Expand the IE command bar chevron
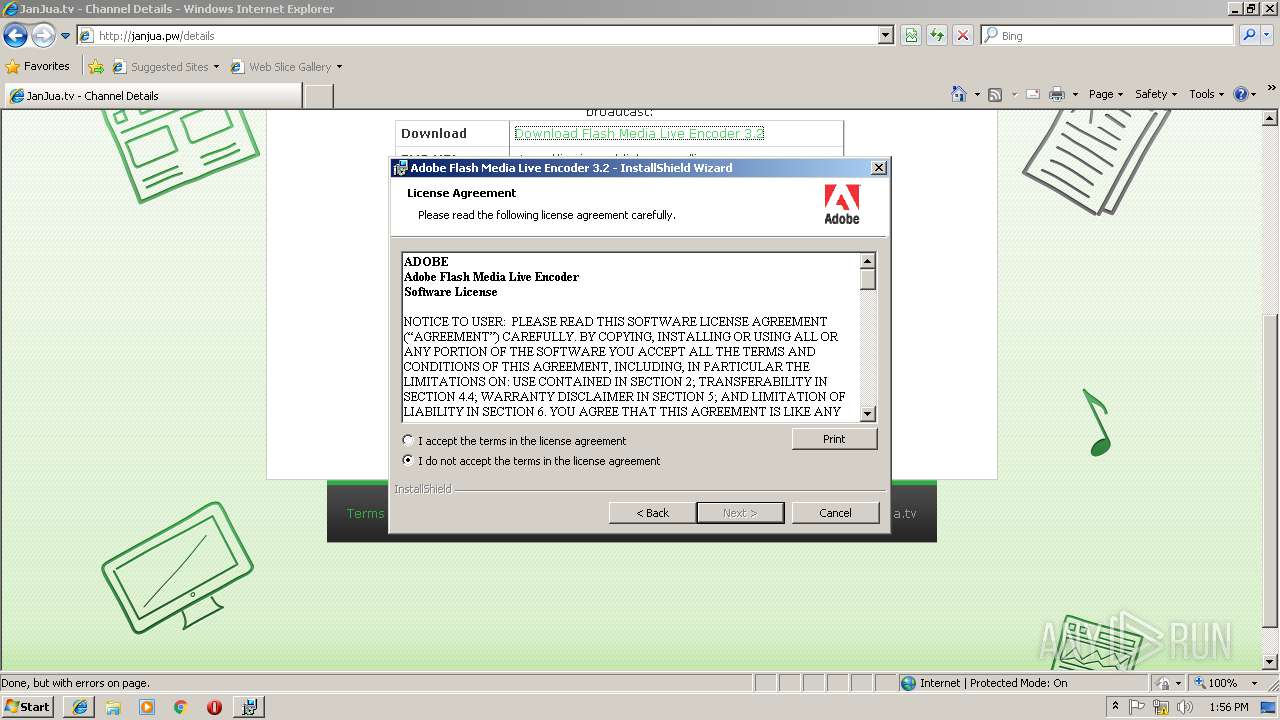This screenshot has height=720, width=1280. point(1271,89)
